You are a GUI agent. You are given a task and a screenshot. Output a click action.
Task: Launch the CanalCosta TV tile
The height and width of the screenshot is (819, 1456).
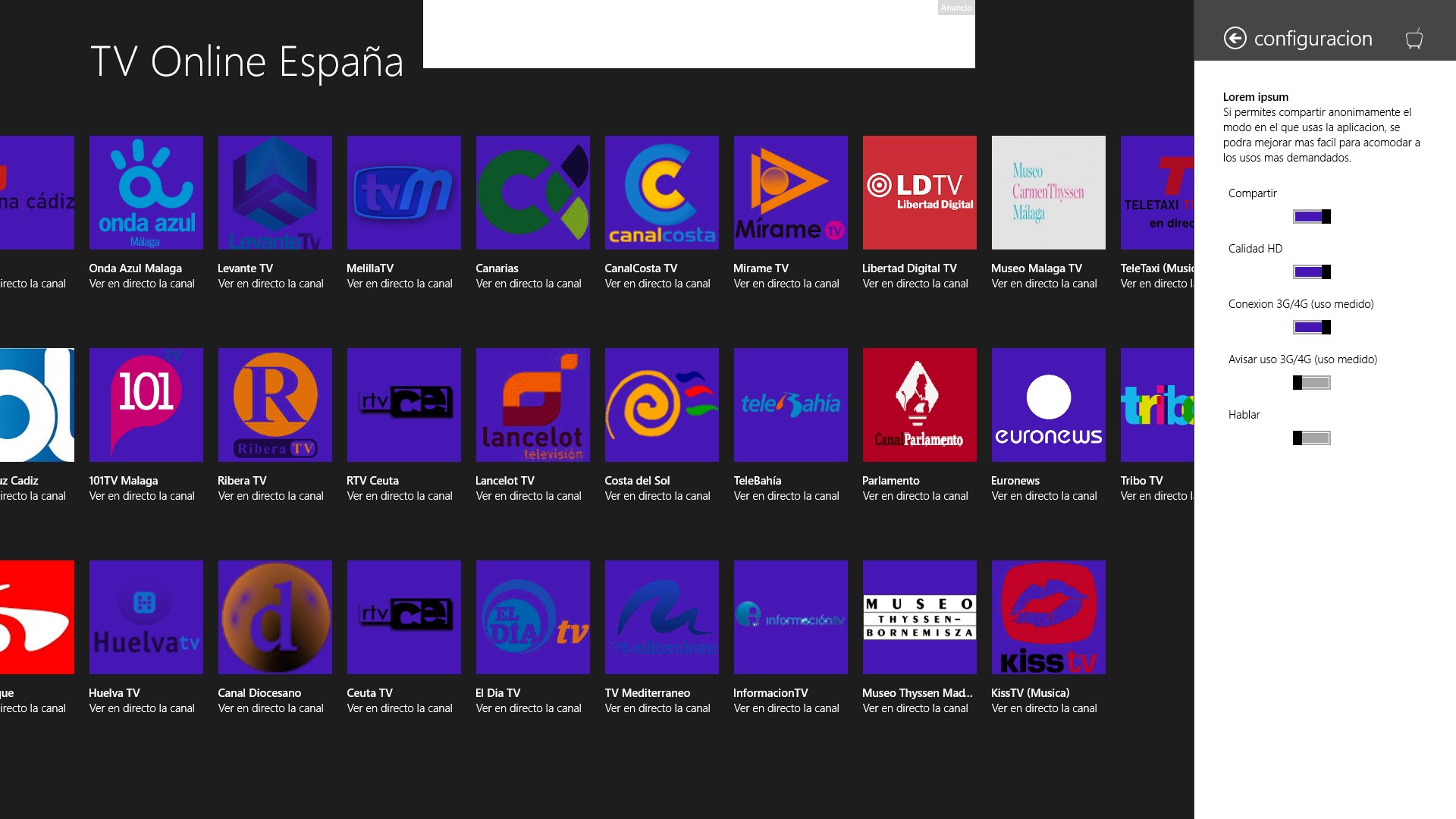point(662,193)
